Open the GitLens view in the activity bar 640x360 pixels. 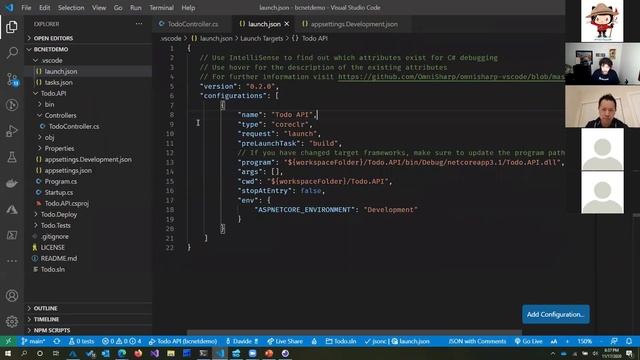click(12, 105)
